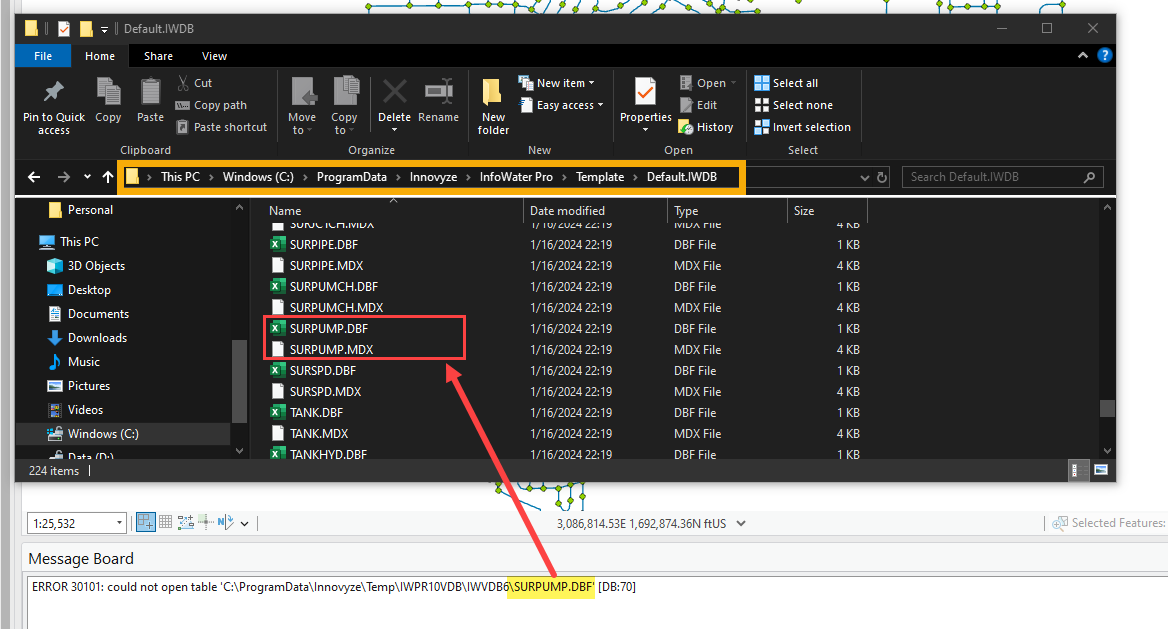The width and height of the screenshot is (1168, 629).
Task: Sort files by the Name column
Action: coord(285,211)
